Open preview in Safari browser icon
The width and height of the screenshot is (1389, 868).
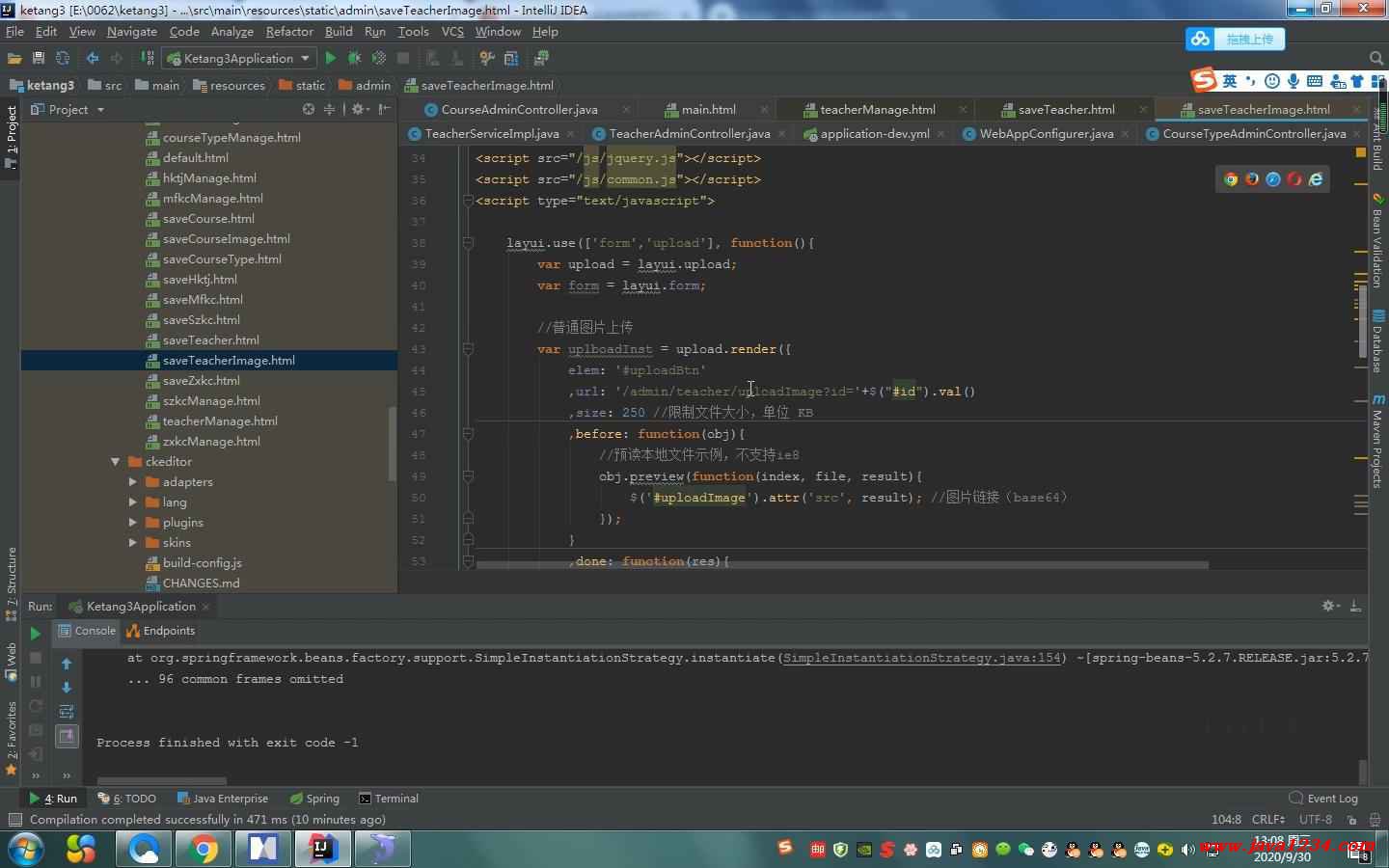1273,179
